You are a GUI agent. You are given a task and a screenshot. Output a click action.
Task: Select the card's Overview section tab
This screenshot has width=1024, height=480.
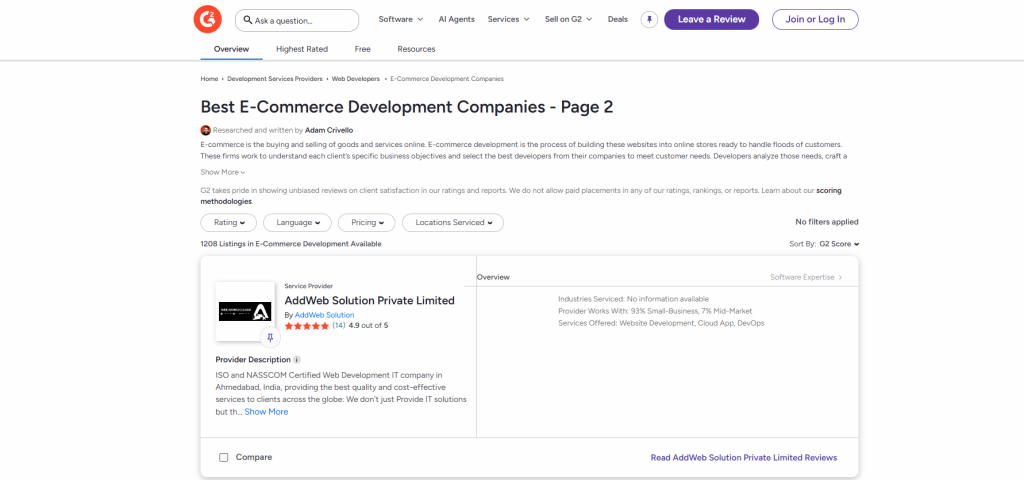coord(493,277)
